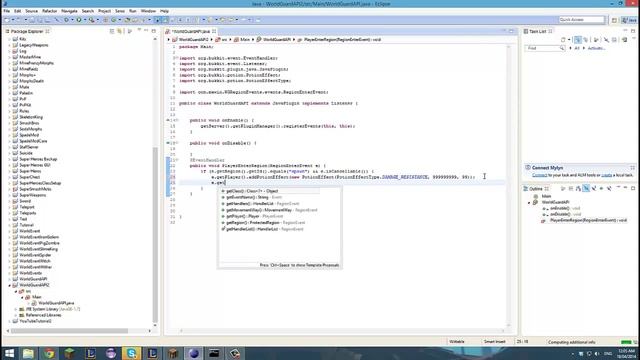Click the Quick Access field
This screenshot has width=640, height=360.
tap(582, 20)
